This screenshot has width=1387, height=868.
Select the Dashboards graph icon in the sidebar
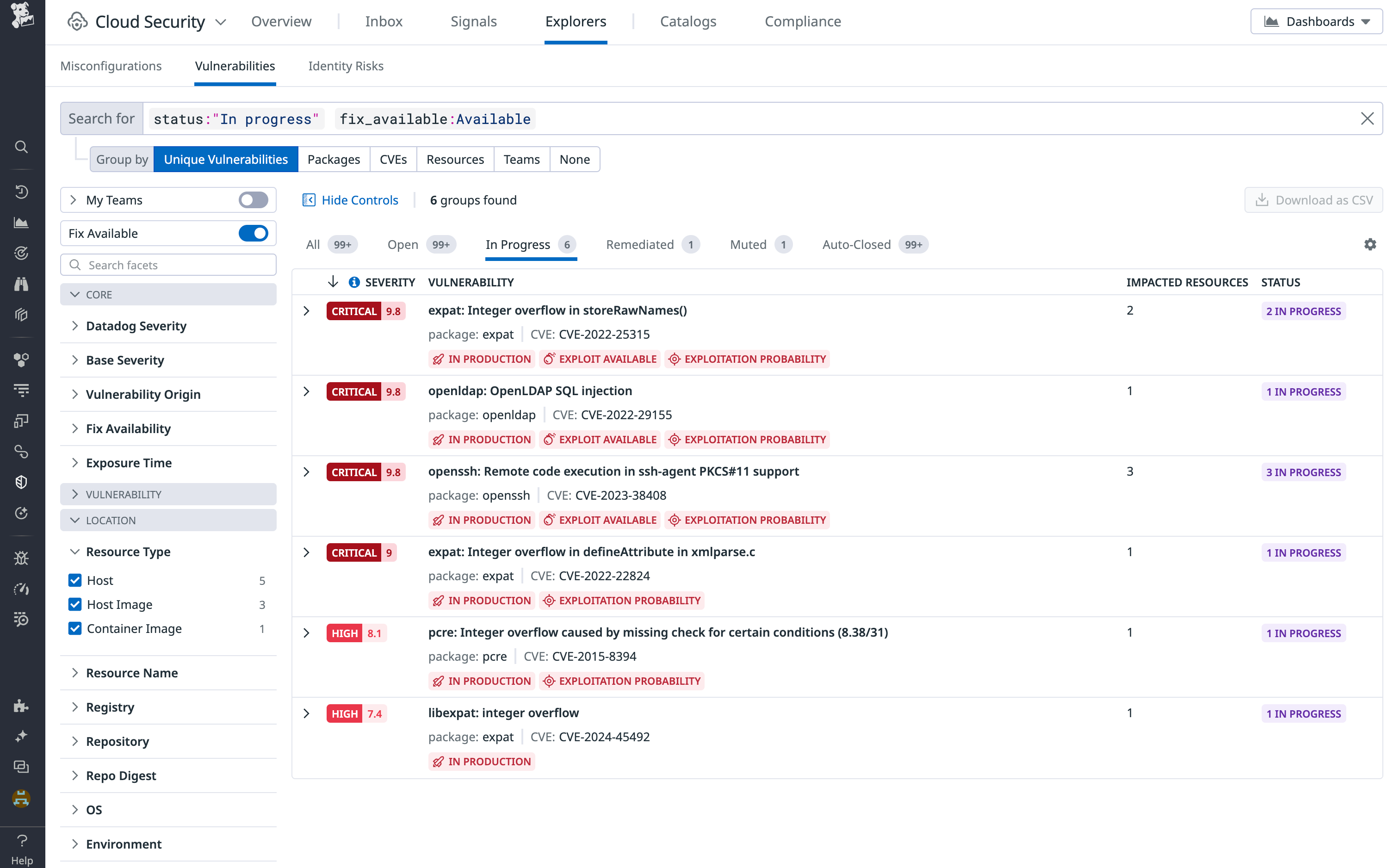tap(22, 223)
